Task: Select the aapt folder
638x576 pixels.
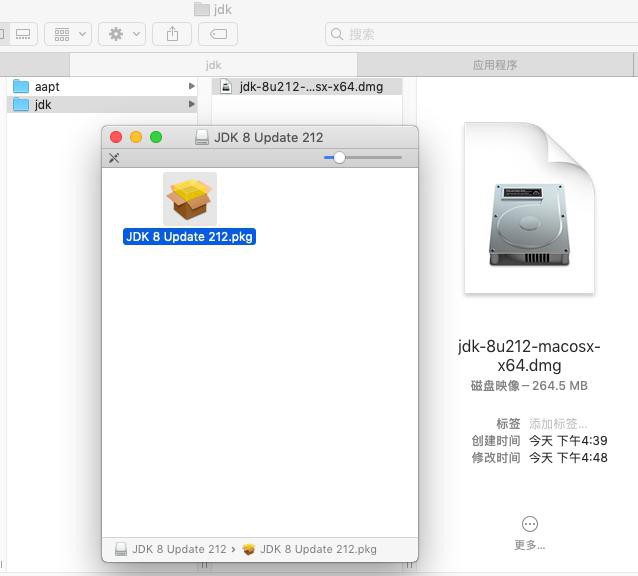Action: coord(102,87)
